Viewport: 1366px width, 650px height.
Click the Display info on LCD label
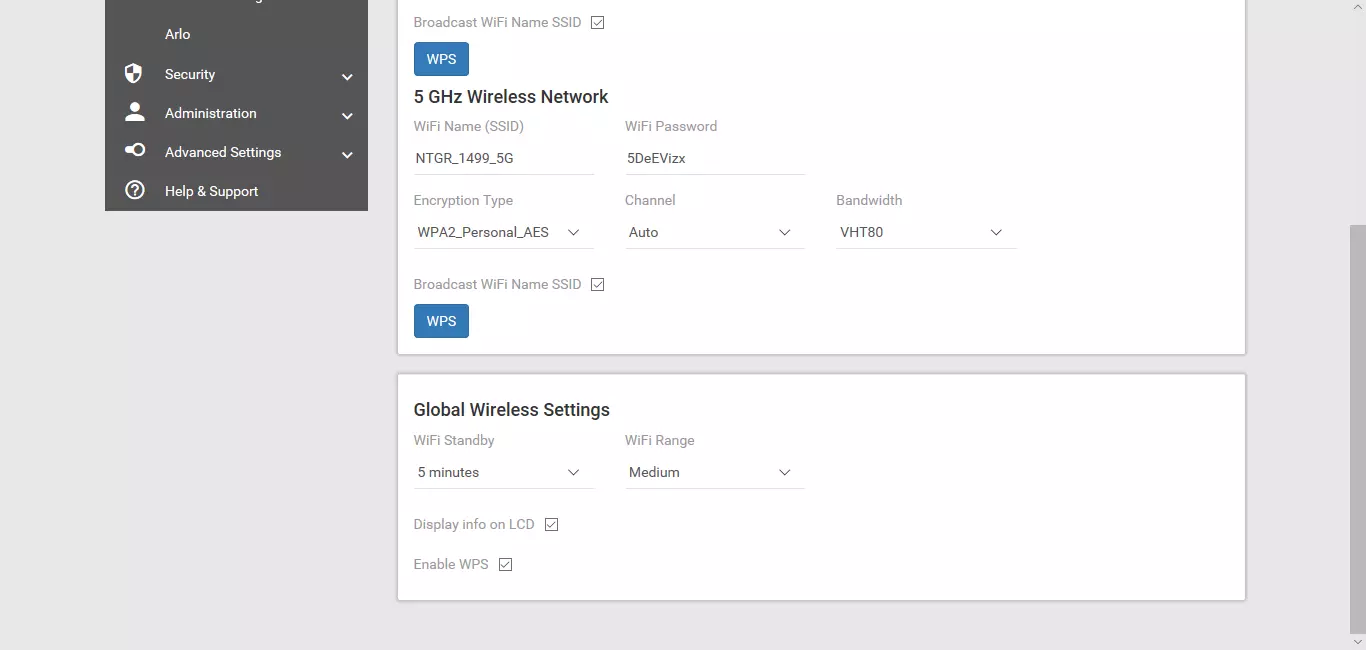[x=474, y=524]
